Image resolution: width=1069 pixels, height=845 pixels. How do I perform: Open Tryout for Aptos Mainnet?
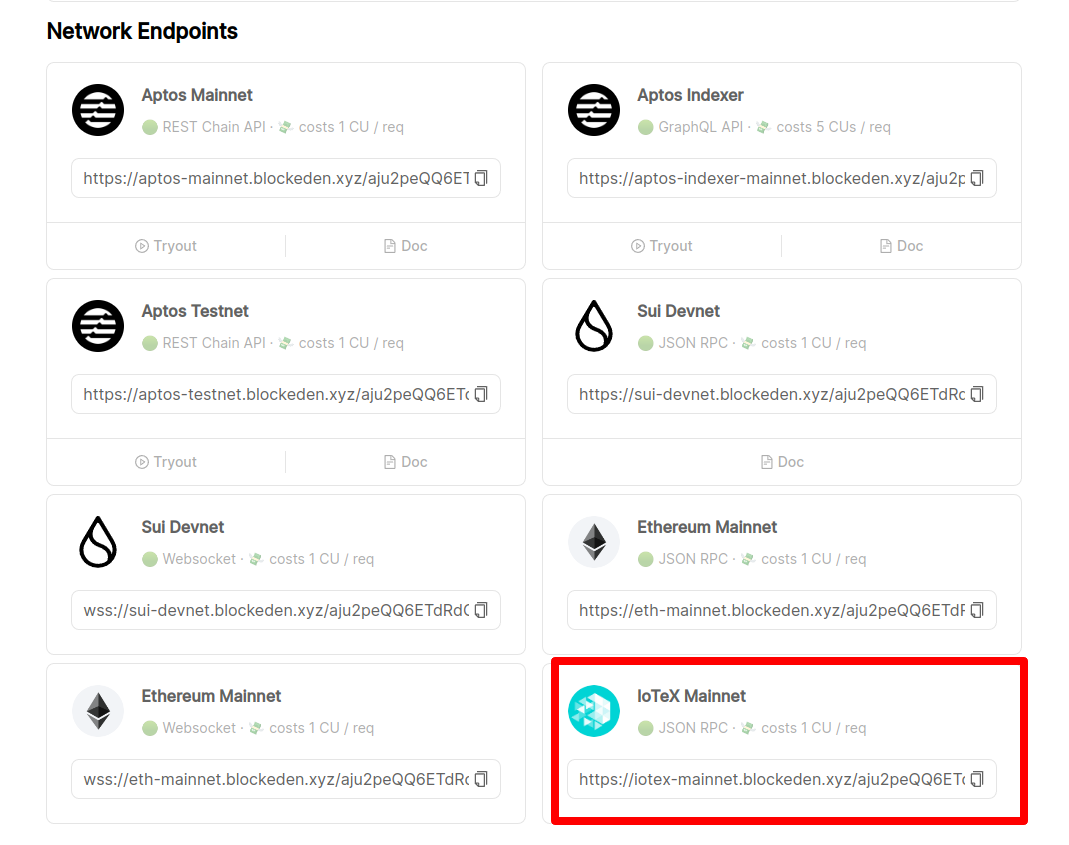pyautogui.click(x=166, y=246)
